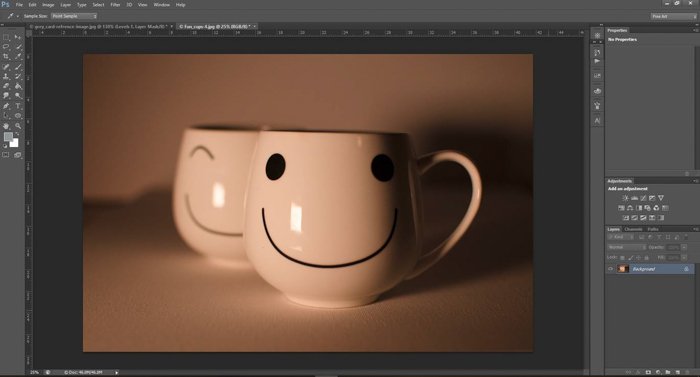Reset default foreground and background colors
700x377 pixels.
(x=5, y=146)
